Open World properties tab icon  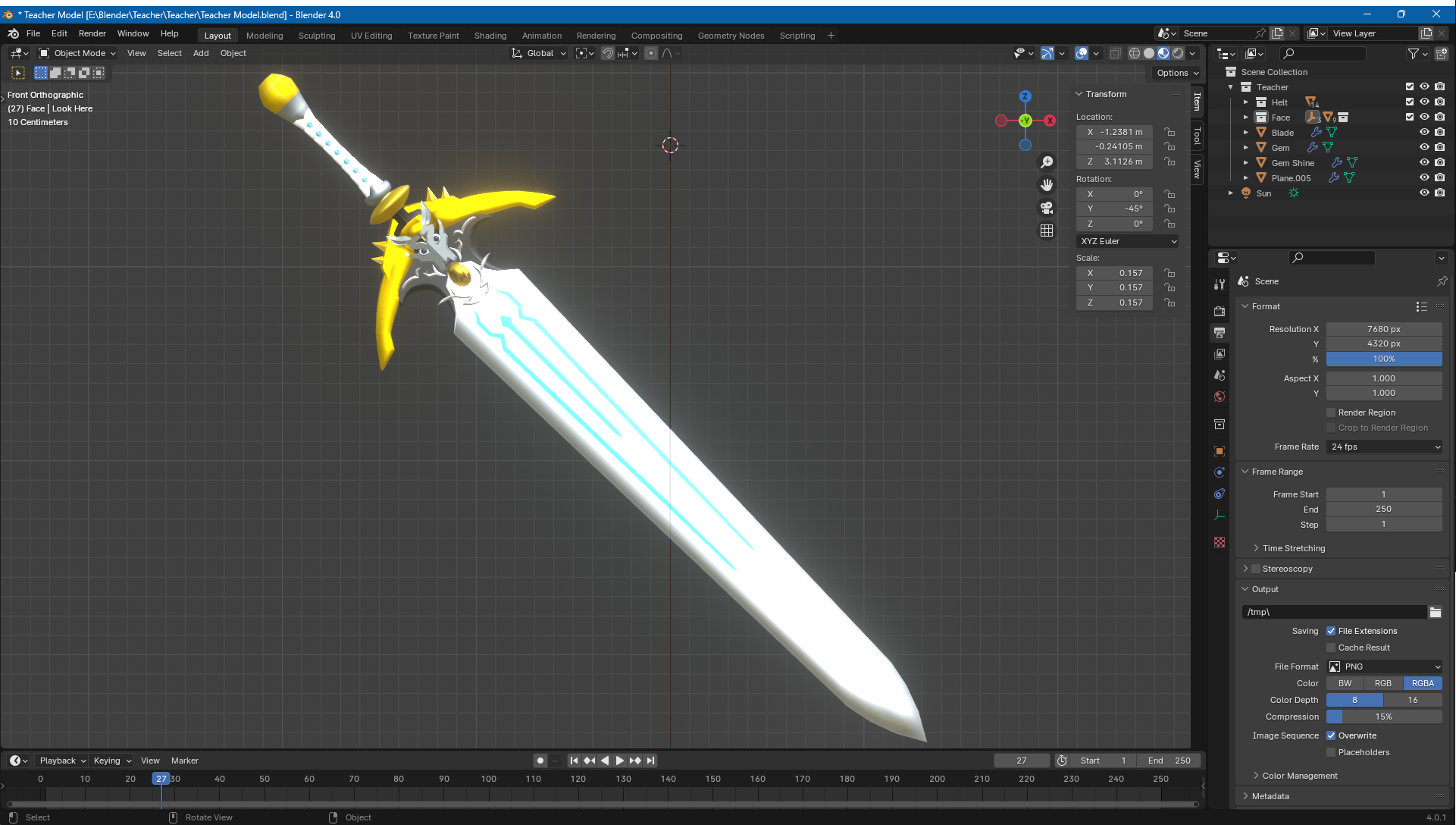pyautogui.click(x=1220, y=397)
